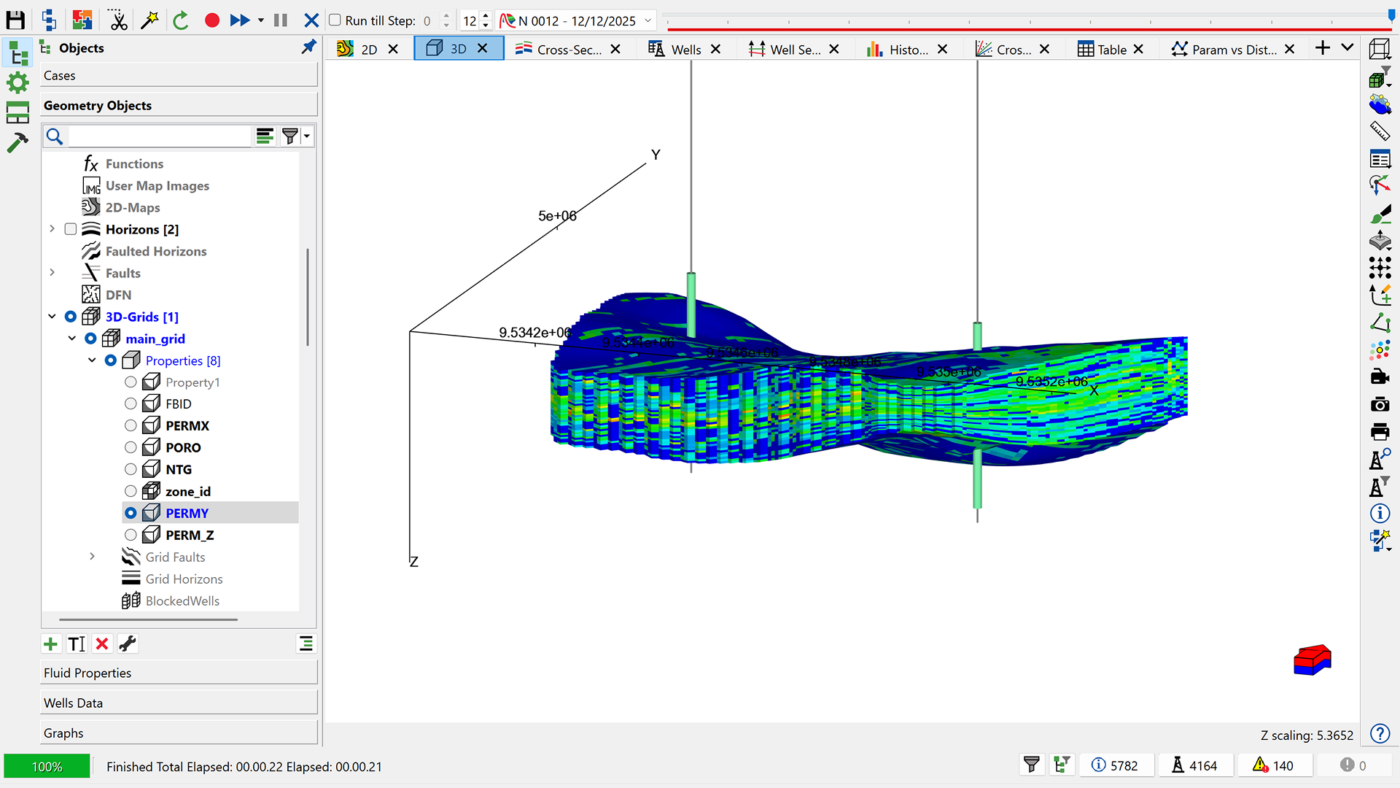Click the time step slider handle

point(1391,18)
